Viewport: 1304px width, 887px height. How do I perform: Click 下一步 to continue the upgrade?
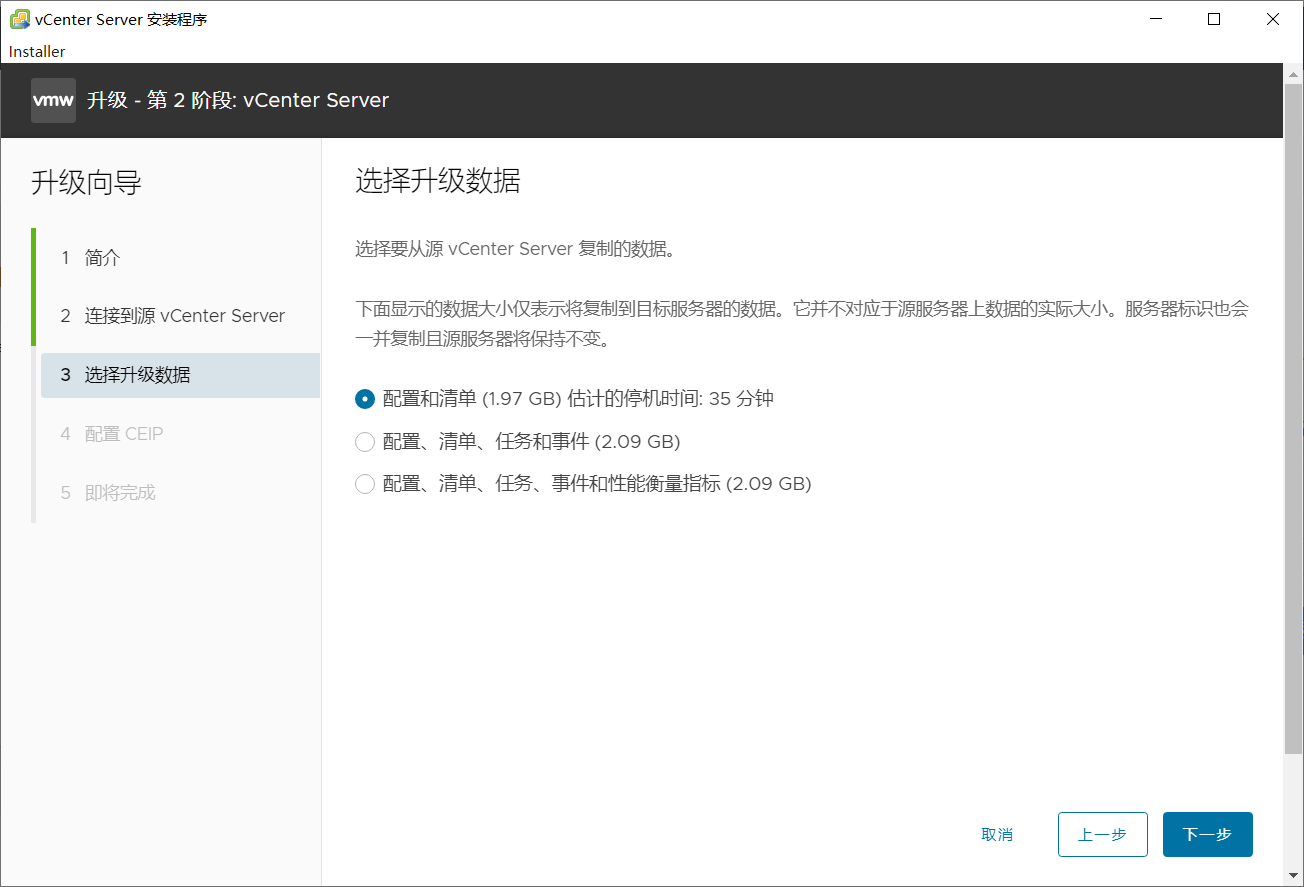pos(1207,834)
